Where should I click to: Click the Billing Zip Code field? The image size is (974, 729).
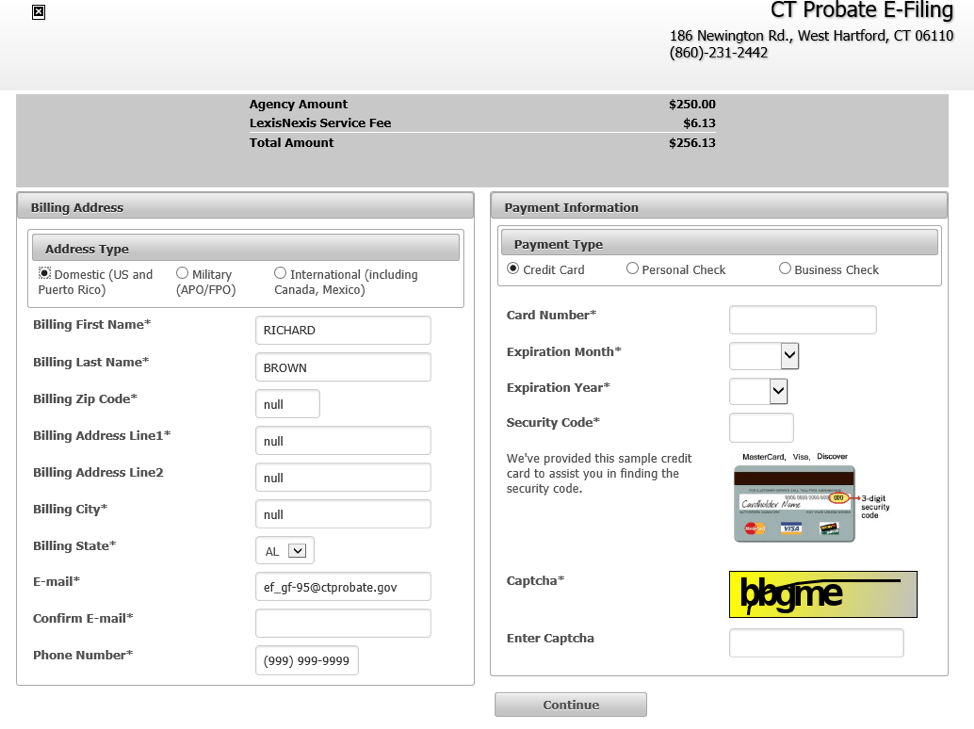click(288, 404)
